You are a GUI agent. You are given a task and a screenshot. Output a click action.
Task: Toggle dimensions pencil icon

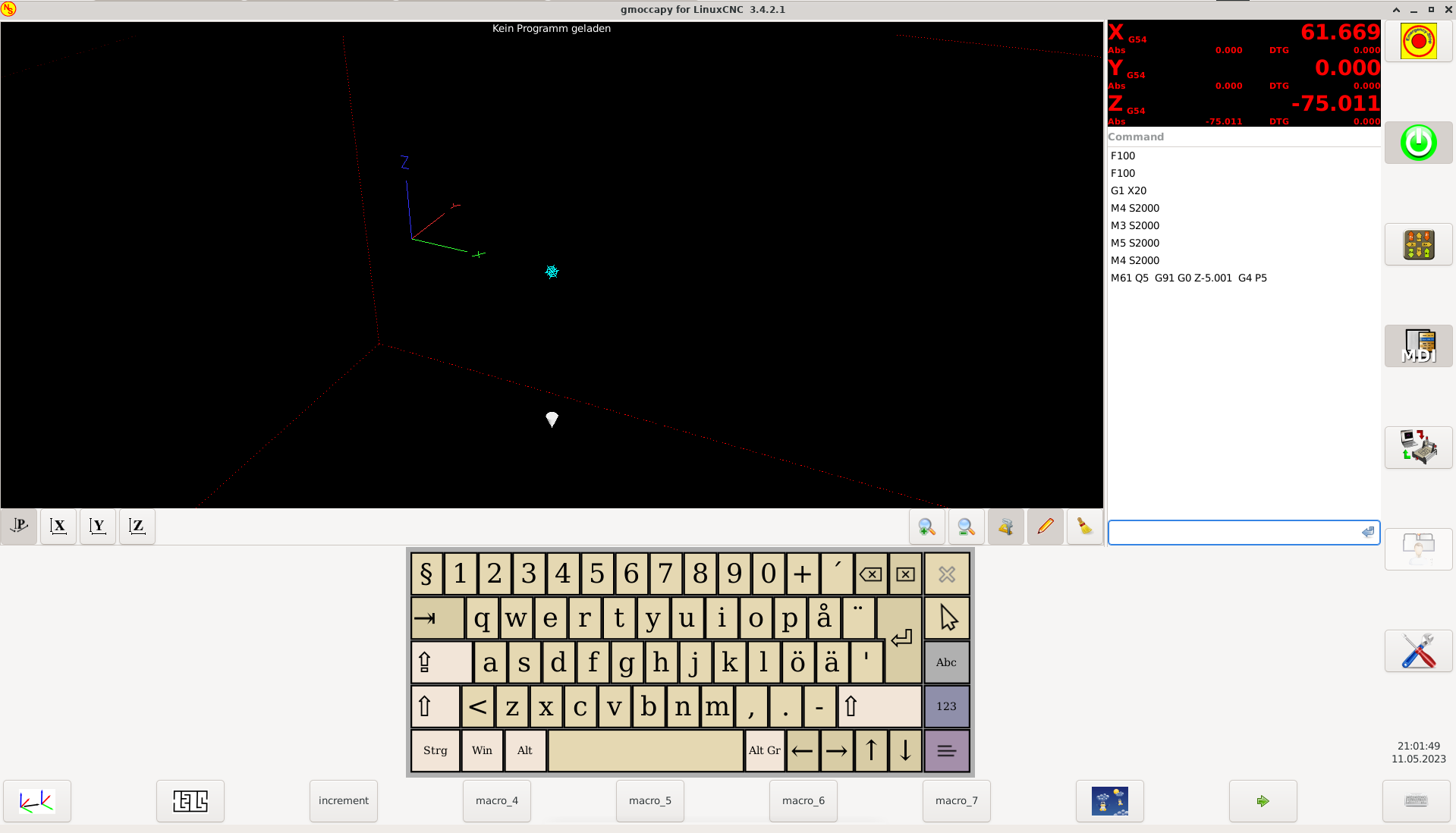(x=1046, y=527)
